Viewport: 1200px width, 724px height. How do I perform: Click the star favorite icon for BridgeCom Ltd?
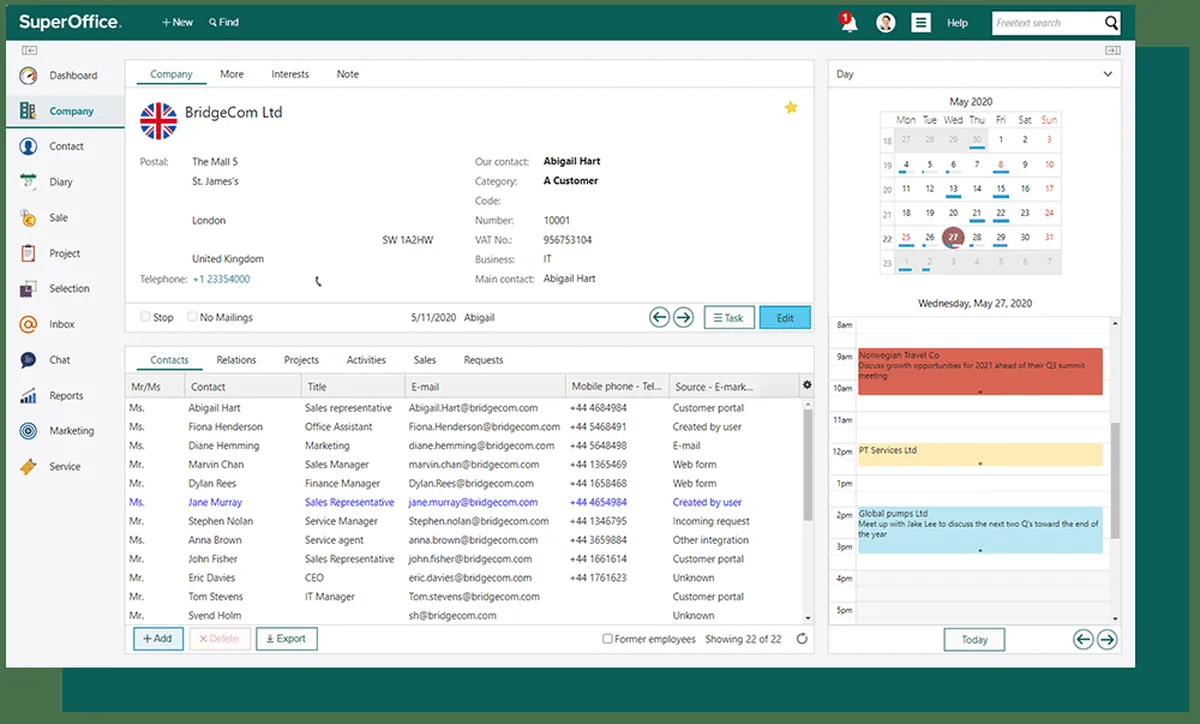(790, 107)
